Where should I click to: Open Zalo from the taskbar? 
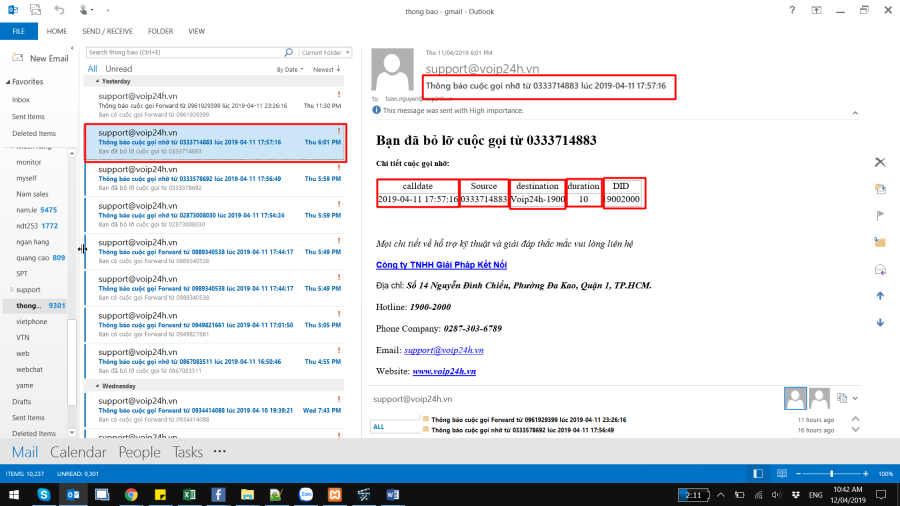point(305,495)
